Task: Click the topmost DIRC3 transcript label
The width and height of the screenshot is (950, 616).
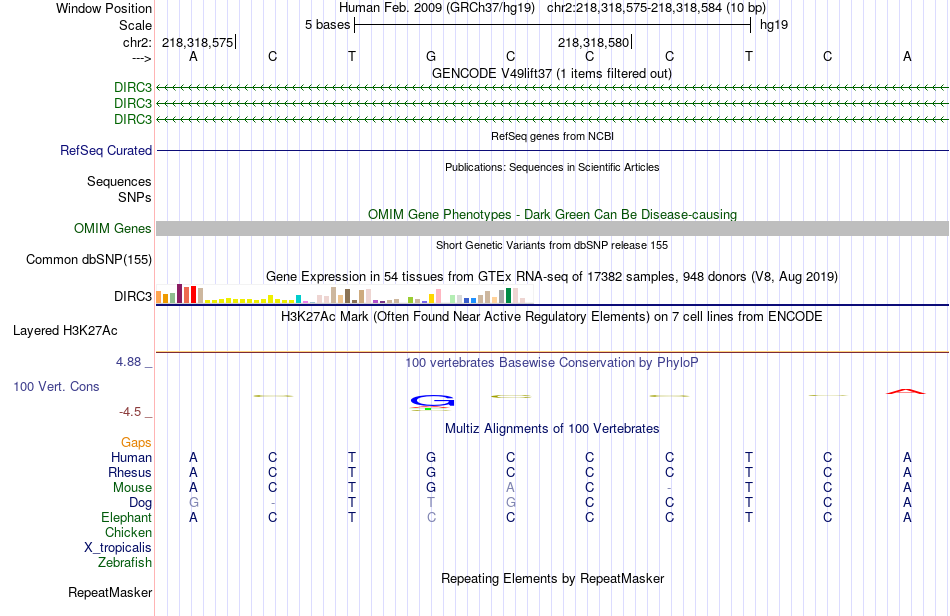Action: (x=133, y=87)
